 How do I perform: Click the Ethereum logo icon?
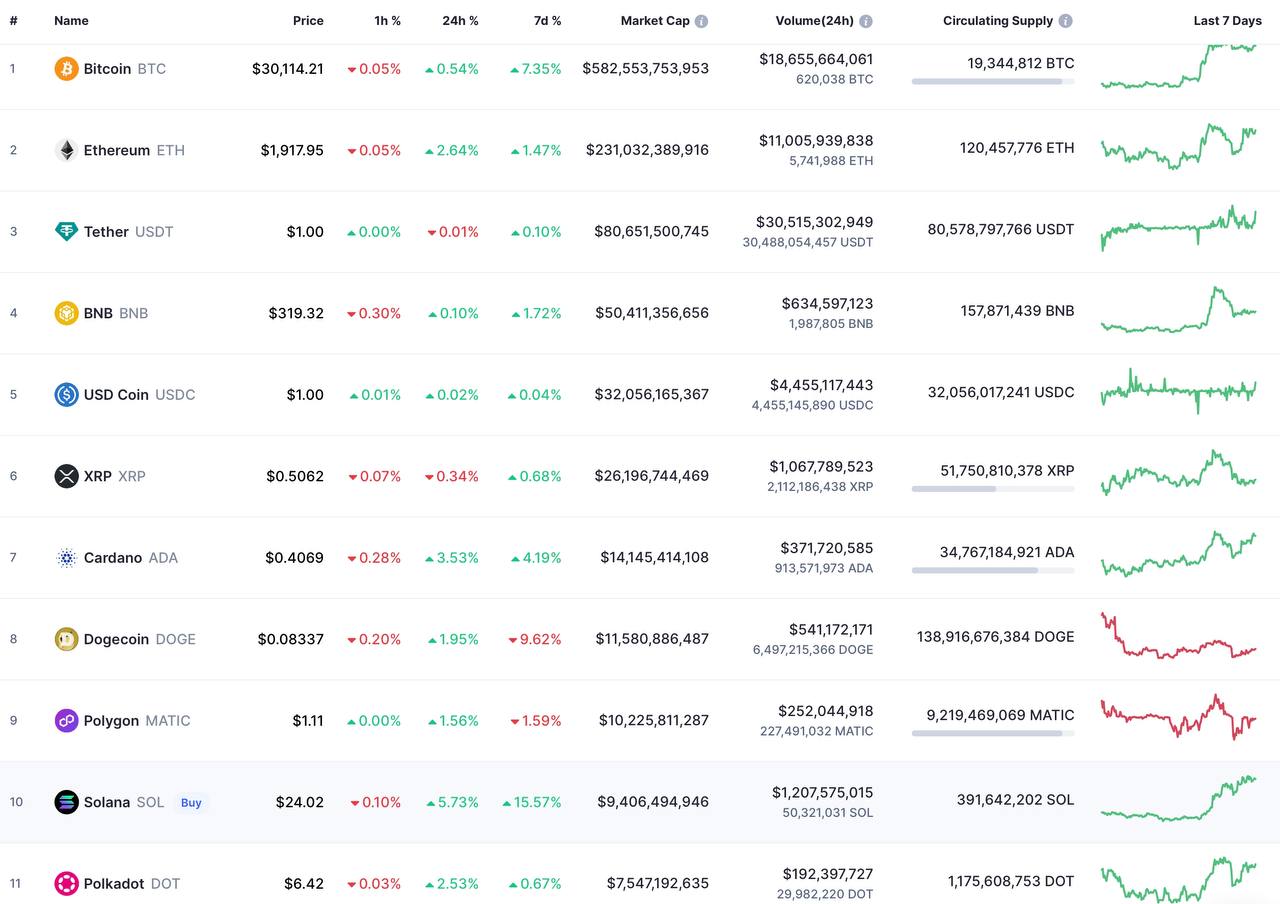tap(66, 150)
